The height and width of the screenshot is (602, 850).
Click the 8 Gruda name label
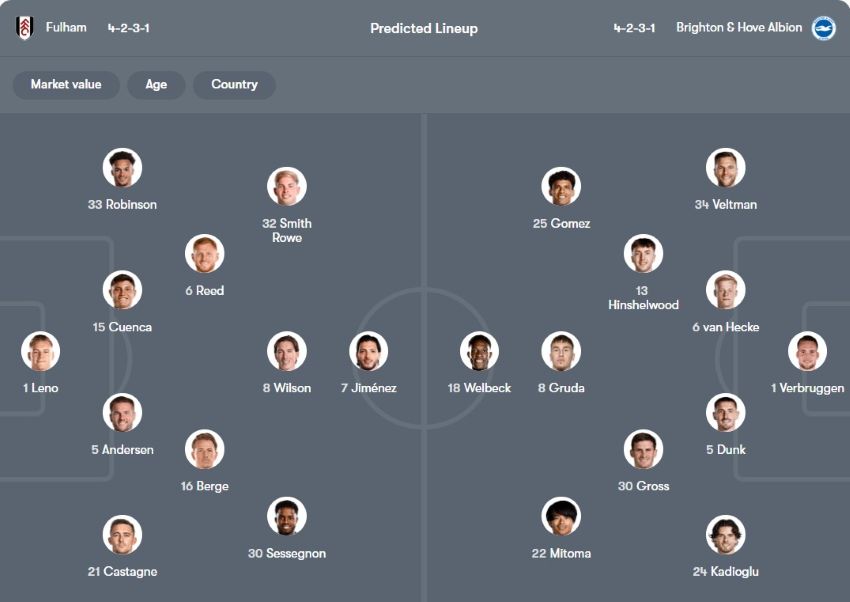562,388
